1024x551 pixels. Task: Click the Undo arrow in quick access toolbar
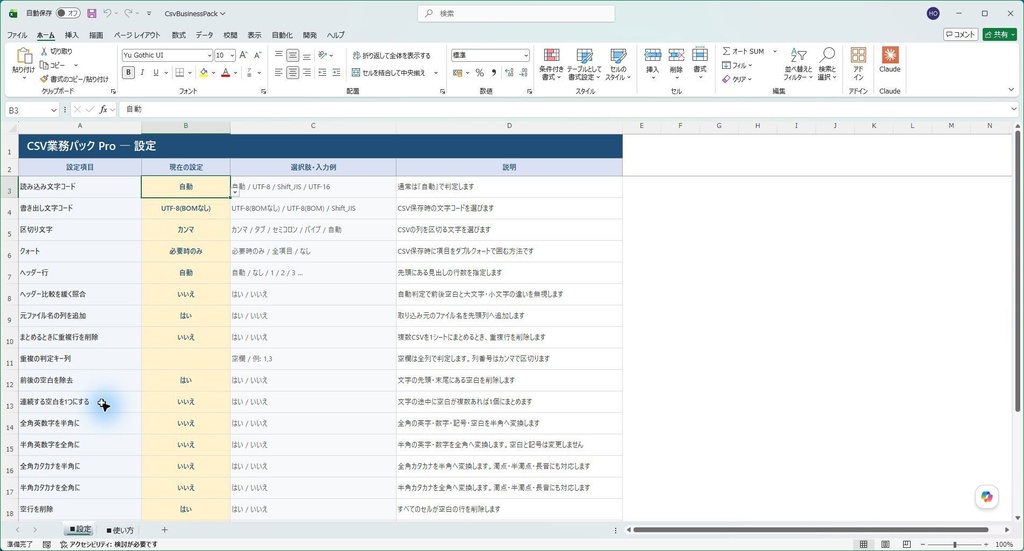(108, 13)
